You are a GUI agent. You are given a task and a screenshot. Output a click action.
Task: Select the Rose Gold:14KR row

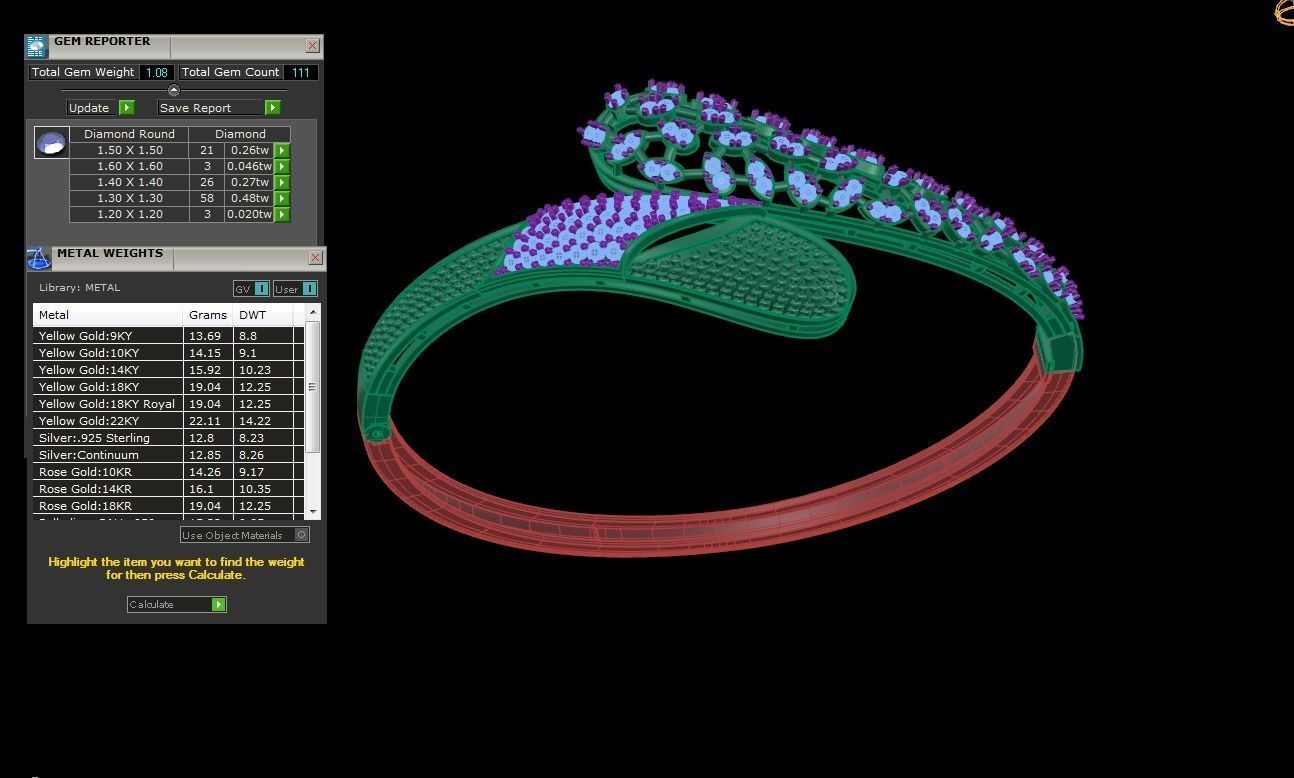pos(168,489)
